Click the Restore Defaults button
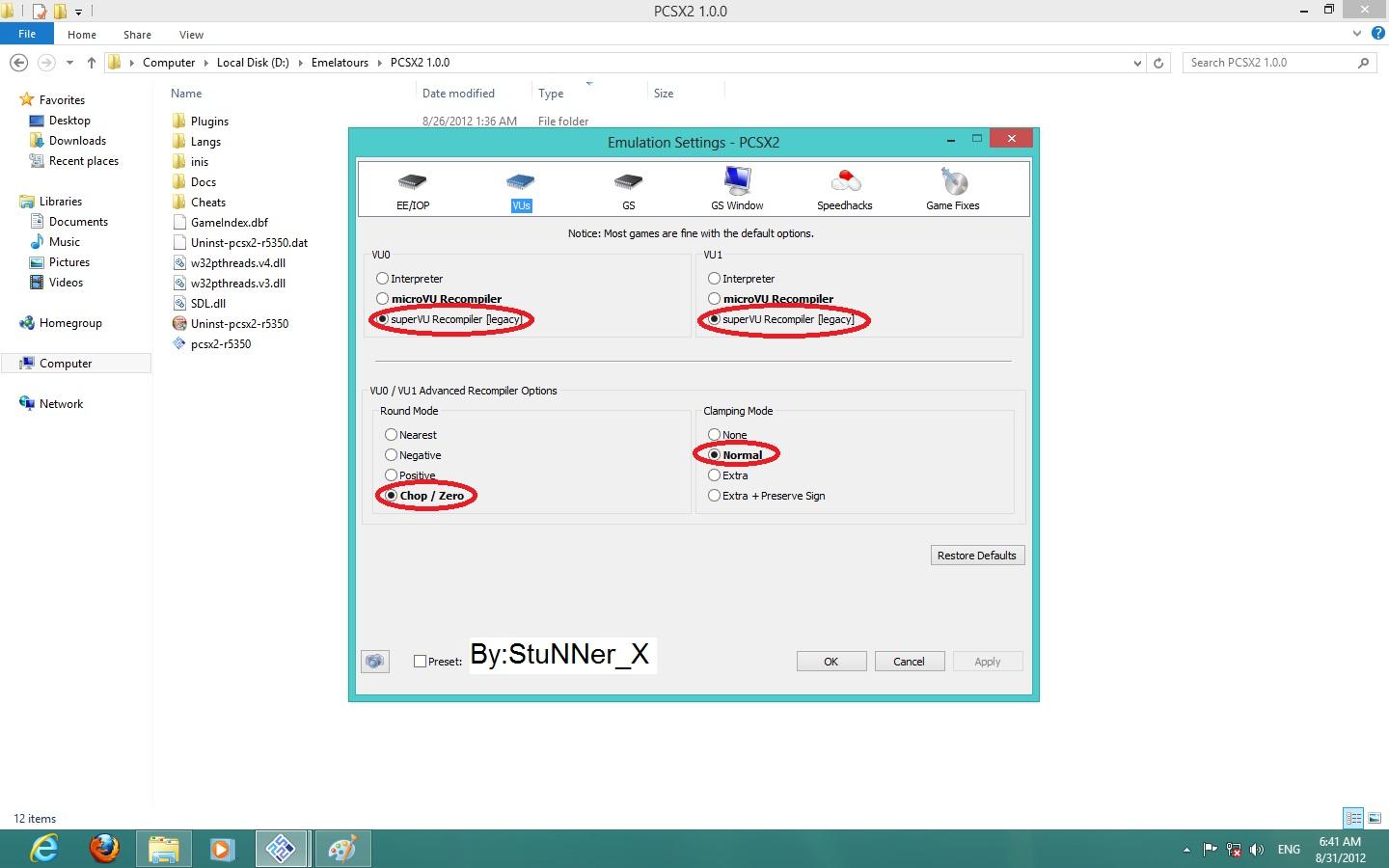 976,555
